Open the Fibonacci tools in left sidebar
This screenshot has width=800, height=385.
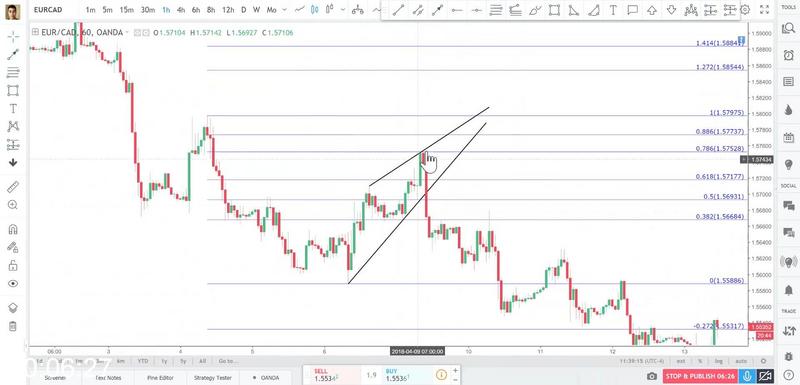tap(13, 72)
